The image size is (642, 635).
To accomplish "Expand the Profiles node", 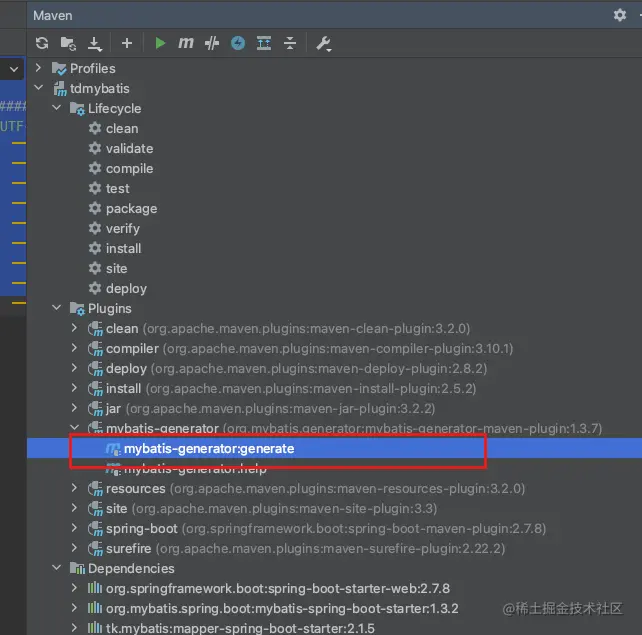I will click(38, 68).
